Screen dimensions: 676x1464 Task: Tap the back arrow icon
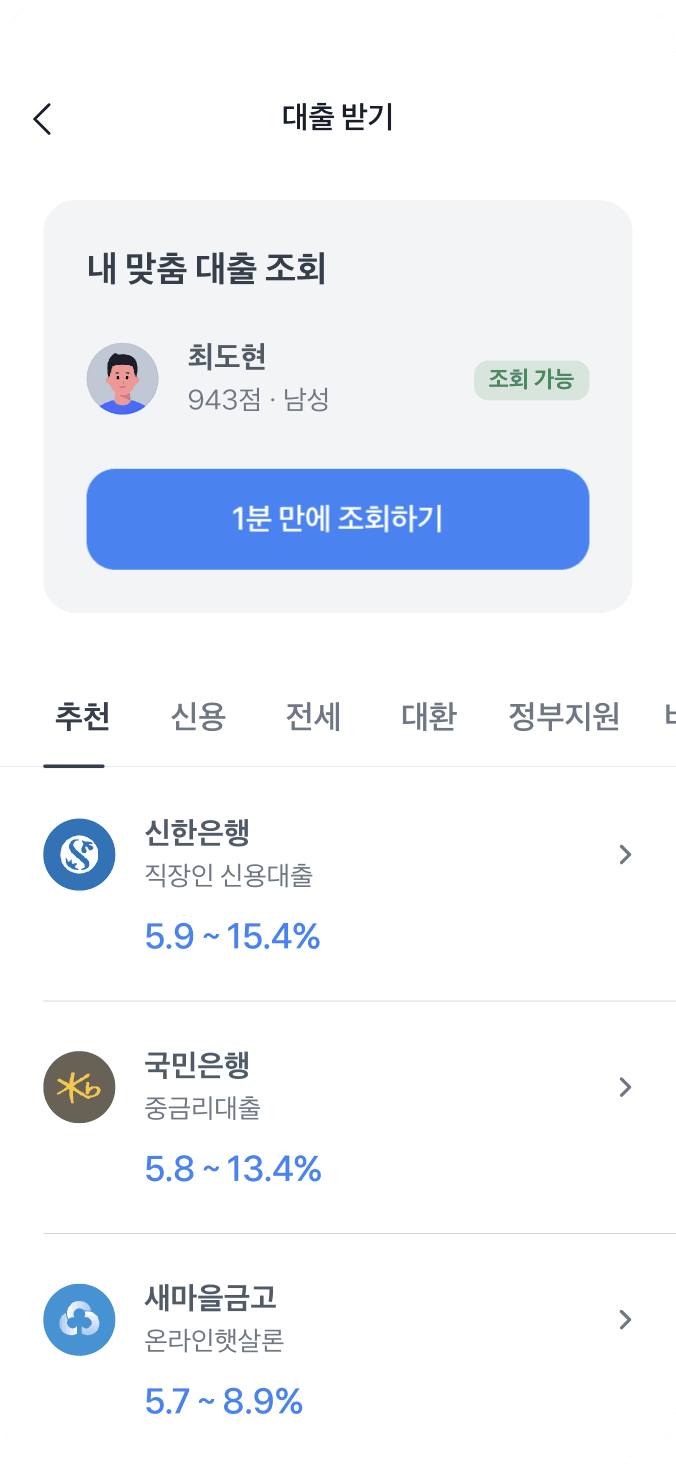[42, 118]
